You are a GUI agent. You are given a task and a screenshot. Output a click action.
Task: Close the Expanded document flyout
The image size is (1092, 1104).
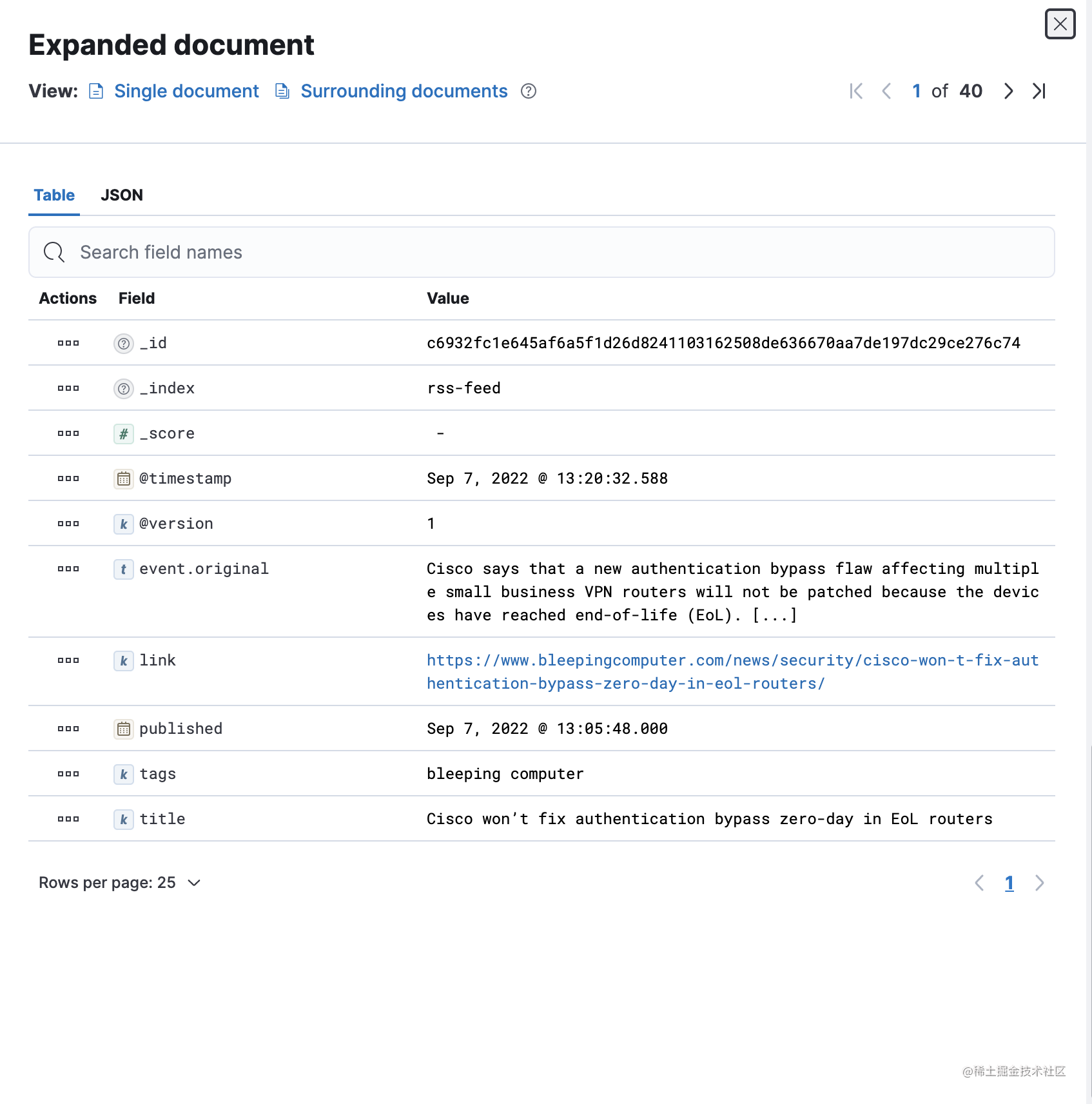click(x=1060, y=25)
